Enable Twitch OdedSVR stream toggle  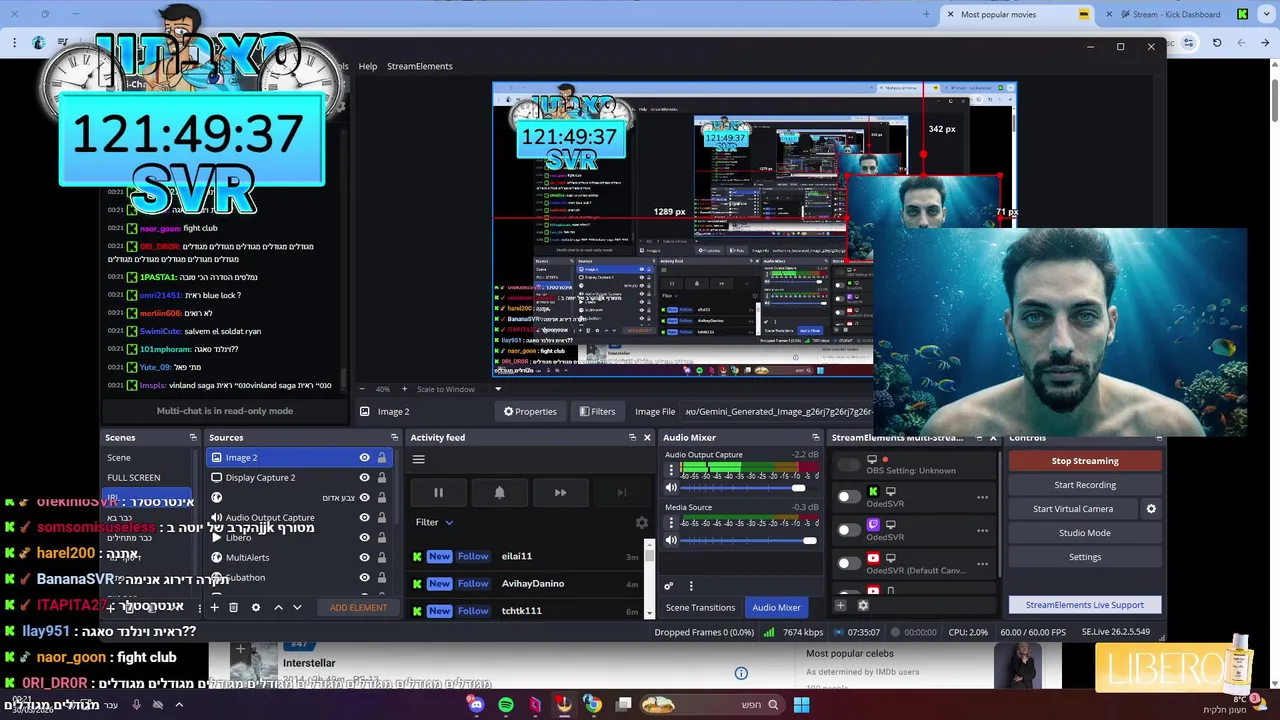coord(848,530)
